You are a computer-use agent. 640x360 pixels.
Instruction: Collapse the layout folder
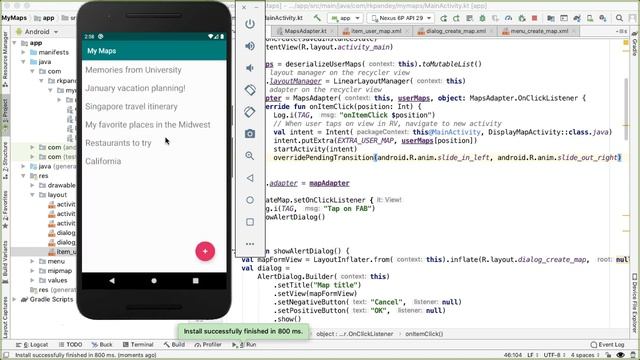tap(33, 195)
